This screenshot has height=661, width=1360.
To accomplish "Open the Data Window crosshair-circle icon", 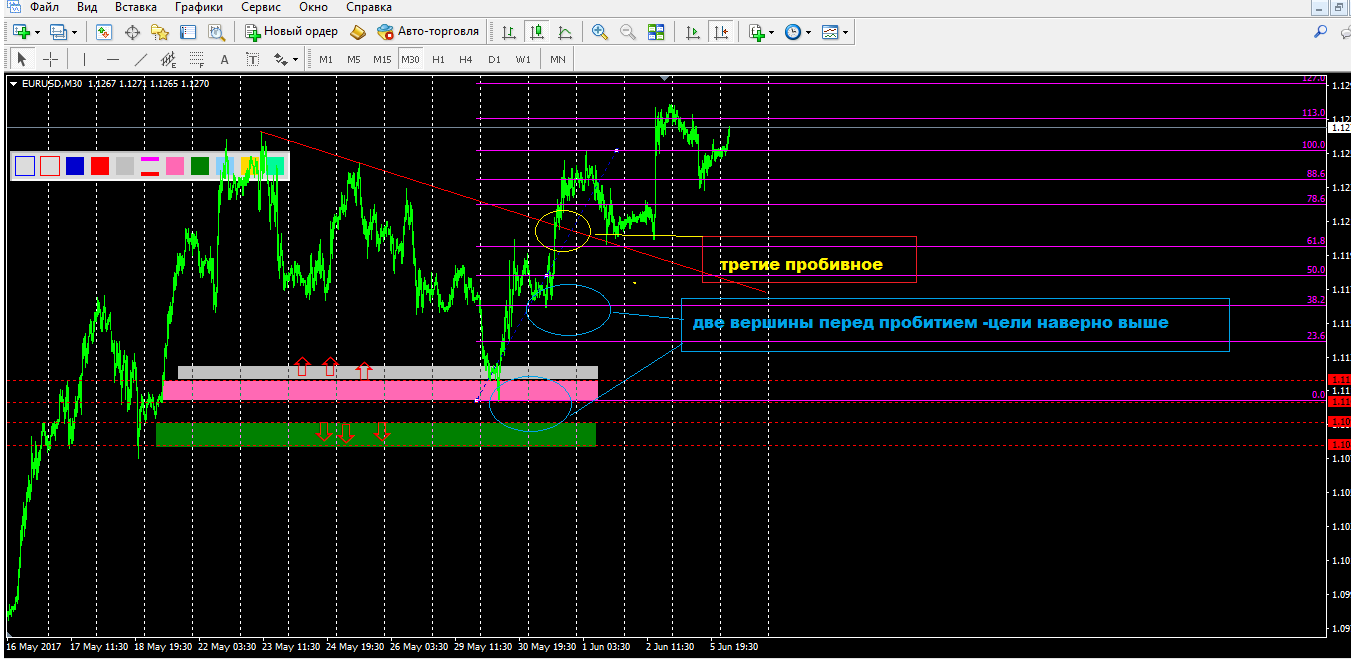I will [x=131, y=32].
